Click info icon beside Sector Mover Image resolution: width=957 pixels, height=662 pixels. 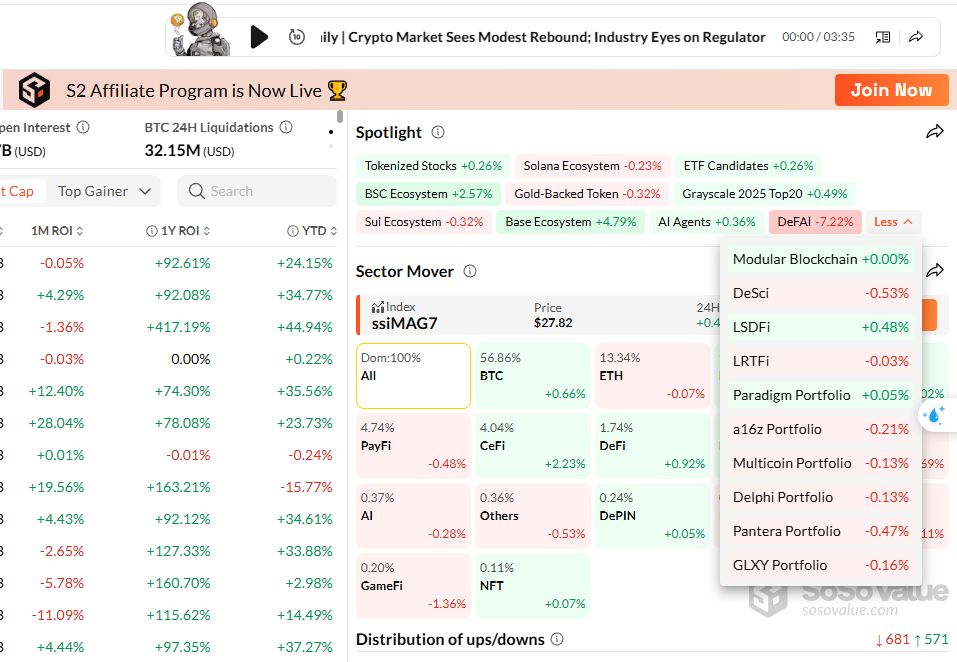[470, 271]
